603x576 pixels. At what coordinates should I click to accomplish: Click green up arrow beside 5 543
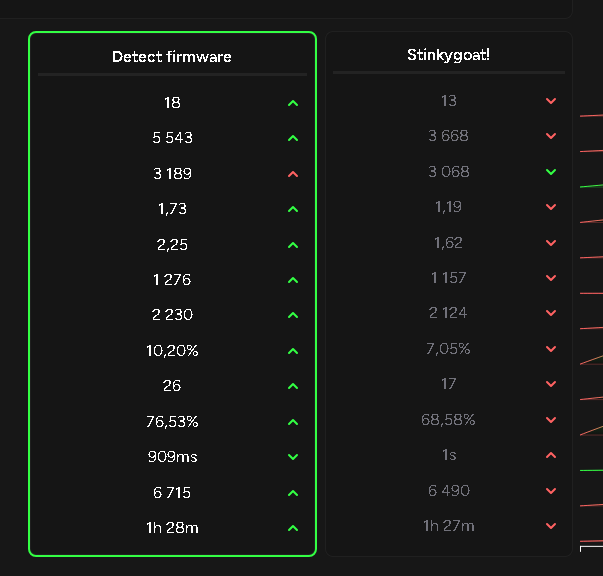point(293,138)
